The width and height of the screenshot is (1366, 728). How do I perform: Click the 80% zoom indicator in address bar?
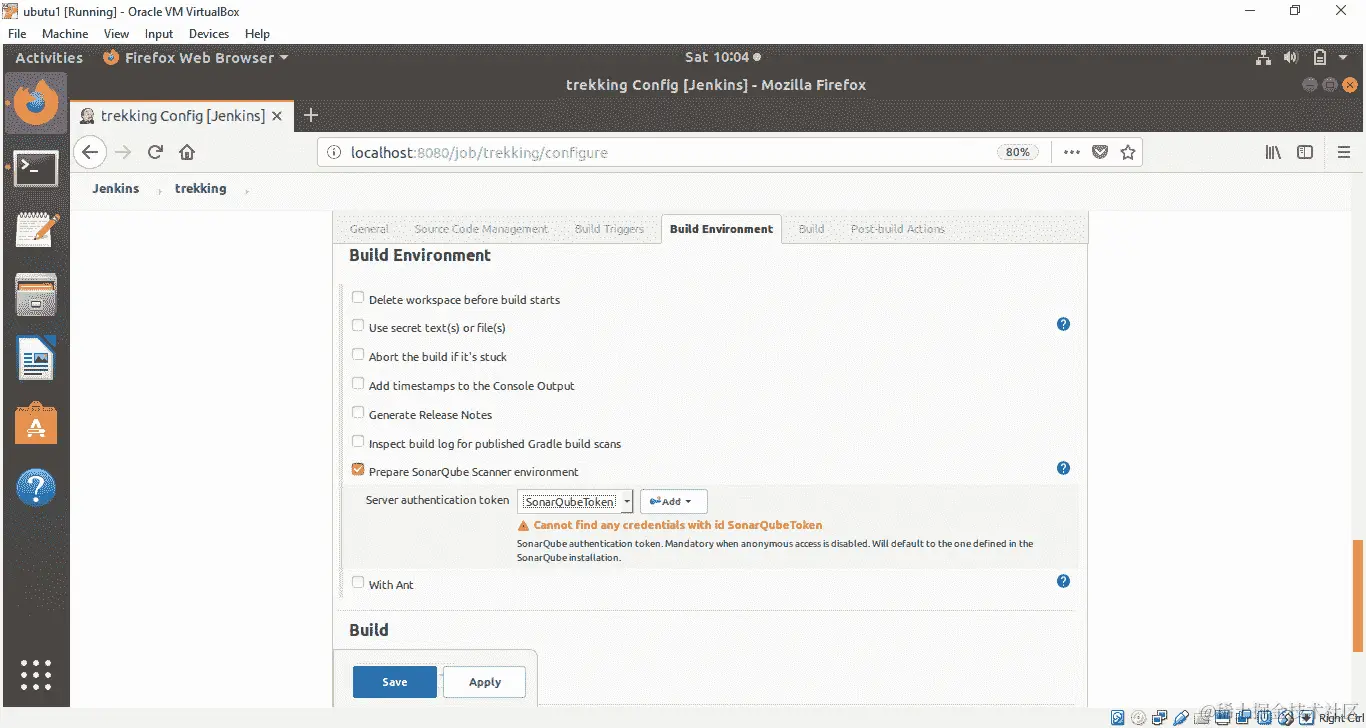(x=1017, y=152)
